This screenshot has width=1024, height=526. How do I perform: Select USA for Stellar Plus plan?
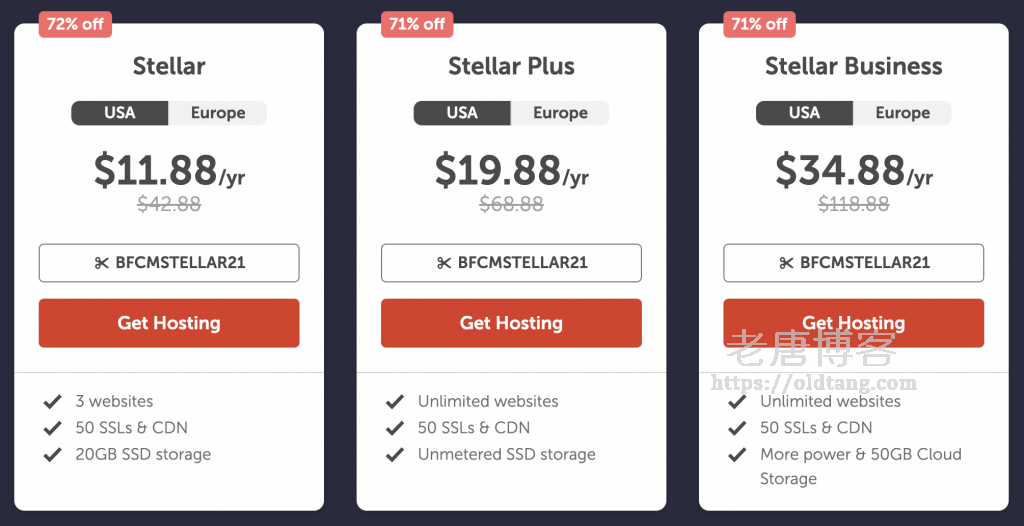(x=462, y=113)
